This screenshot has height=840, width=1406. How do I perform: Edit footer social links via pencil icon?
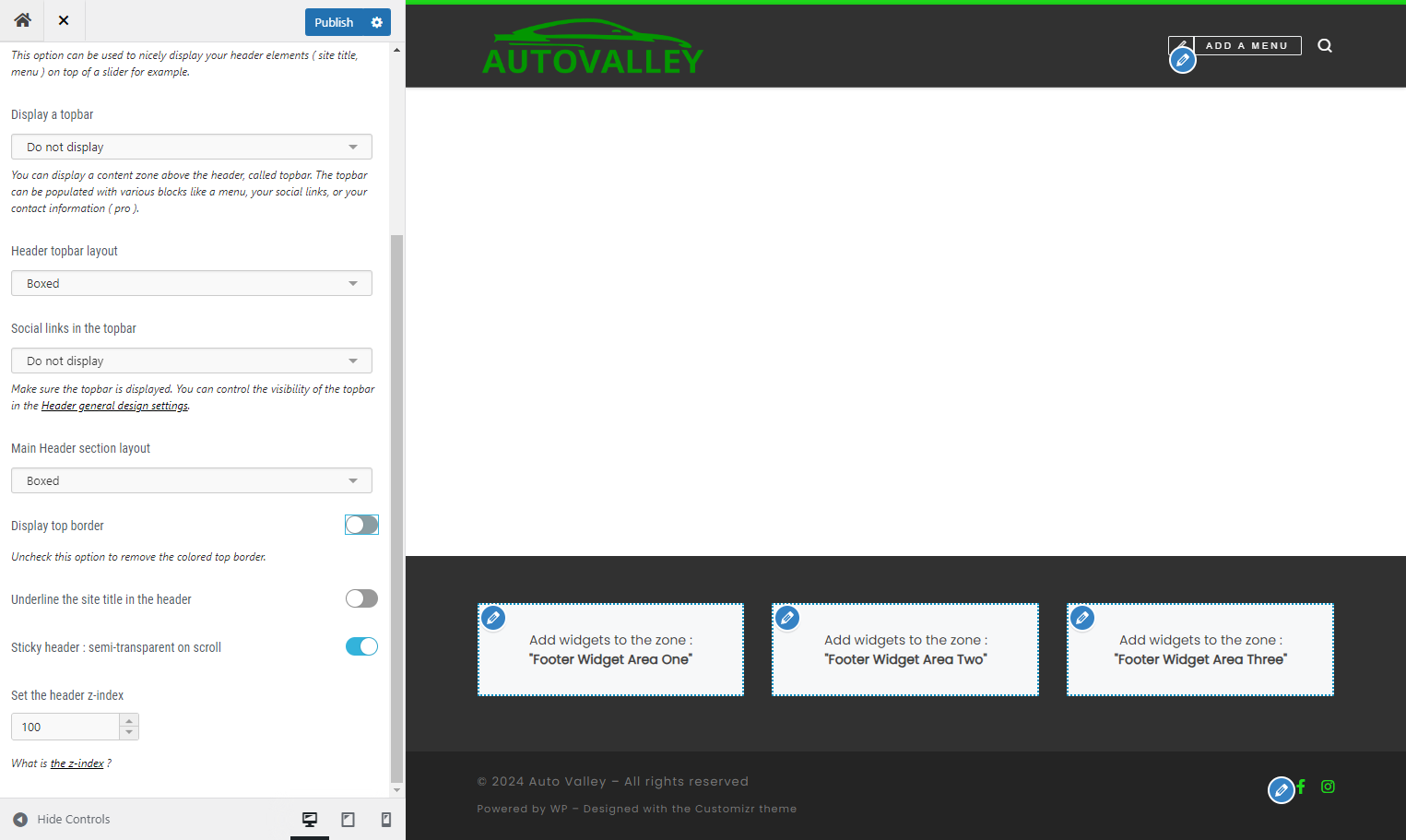1282,790
